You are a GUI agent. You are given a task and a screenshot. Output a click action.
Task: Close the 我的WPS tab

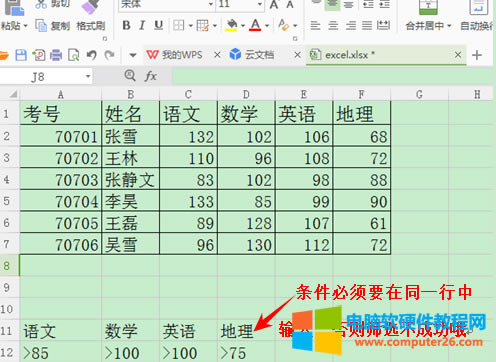tap(217, 55)
